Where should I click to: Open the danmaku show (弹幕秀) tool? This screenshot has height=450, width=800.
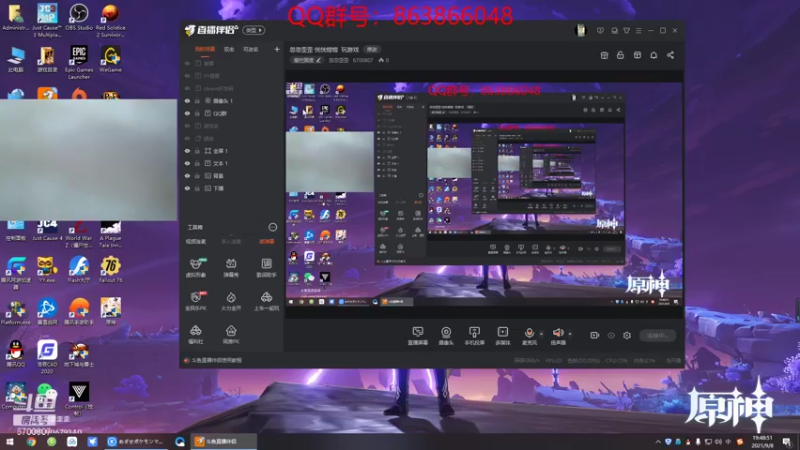(231, 267)
